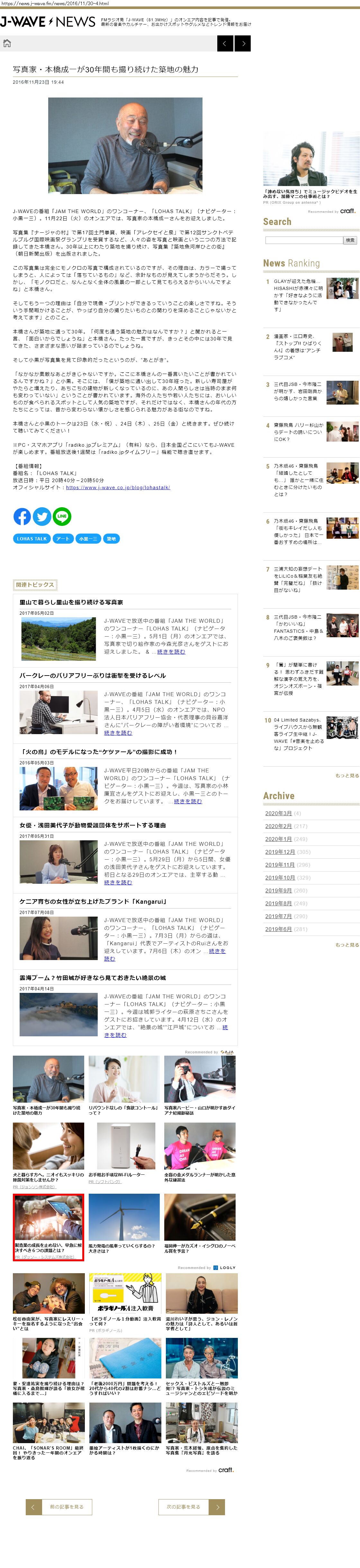Select the 築地 tag

coord(111,539)
